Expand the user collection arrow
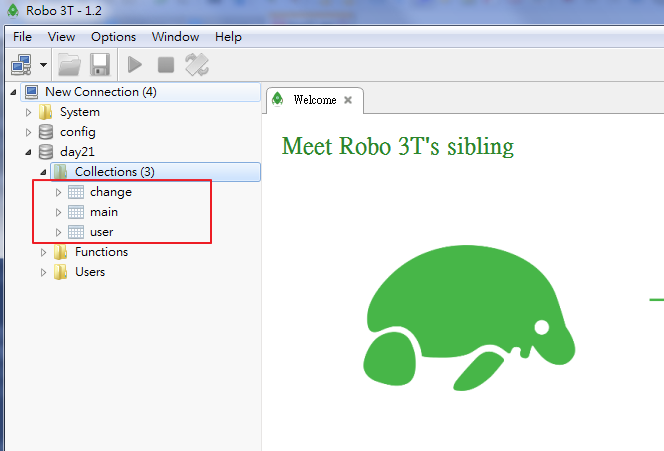The height and width of the screenshot is (451, 664). pyautogui.click(x=58, y=232)
